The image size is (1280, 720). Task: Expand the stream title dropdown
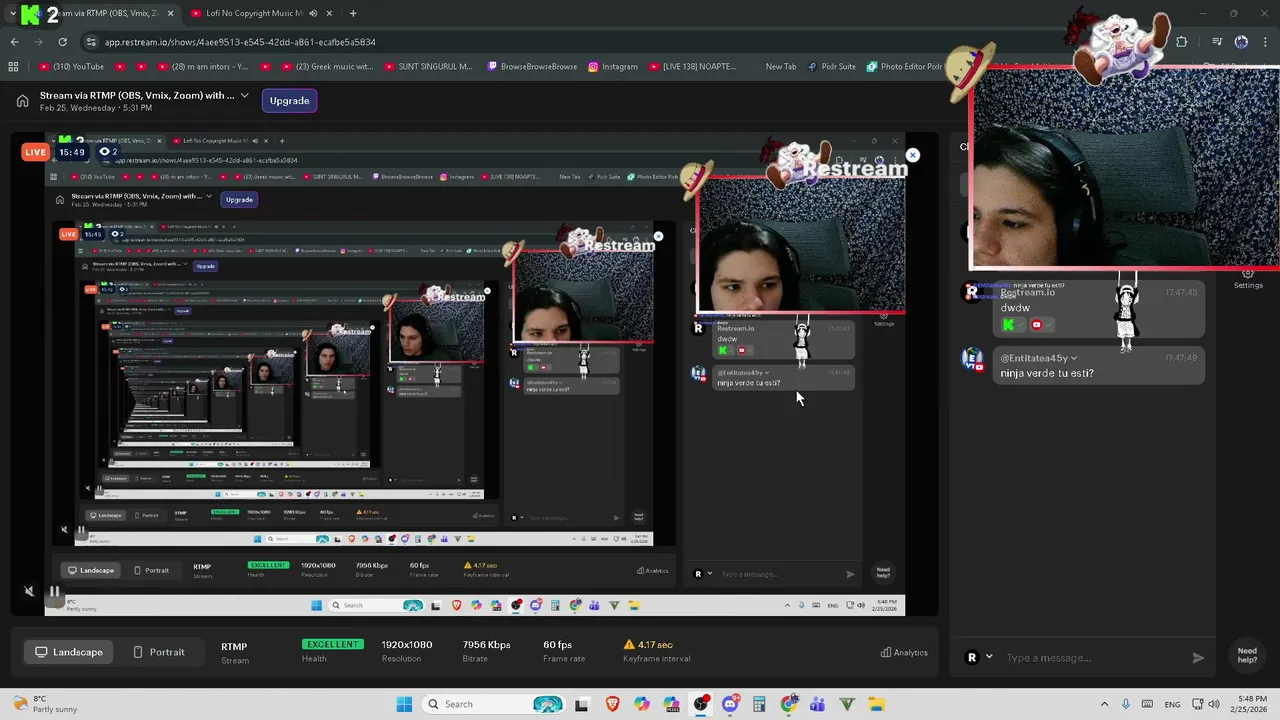[244, 95]
